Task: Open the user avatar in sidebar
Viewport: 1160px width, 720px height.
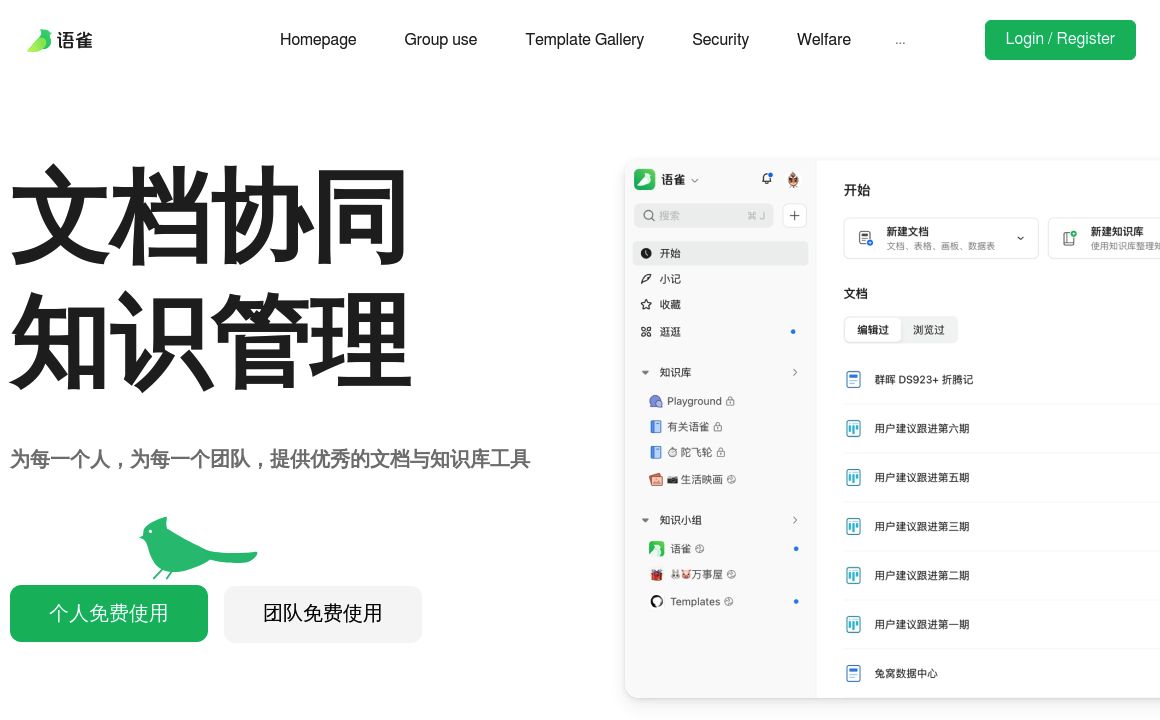Action: (x=793, y=180)
